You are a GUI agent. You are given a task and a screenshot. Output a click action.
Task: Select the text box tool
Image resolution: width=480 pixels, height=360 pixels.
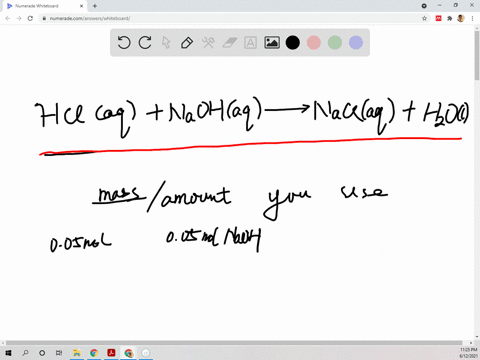[x=250, y=43]
